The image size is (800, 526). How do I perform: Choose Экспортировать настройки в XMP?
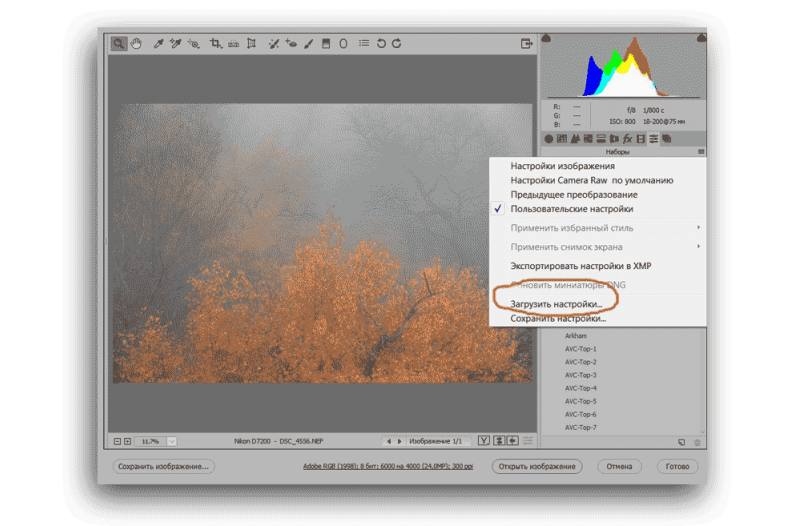[598, 266]
